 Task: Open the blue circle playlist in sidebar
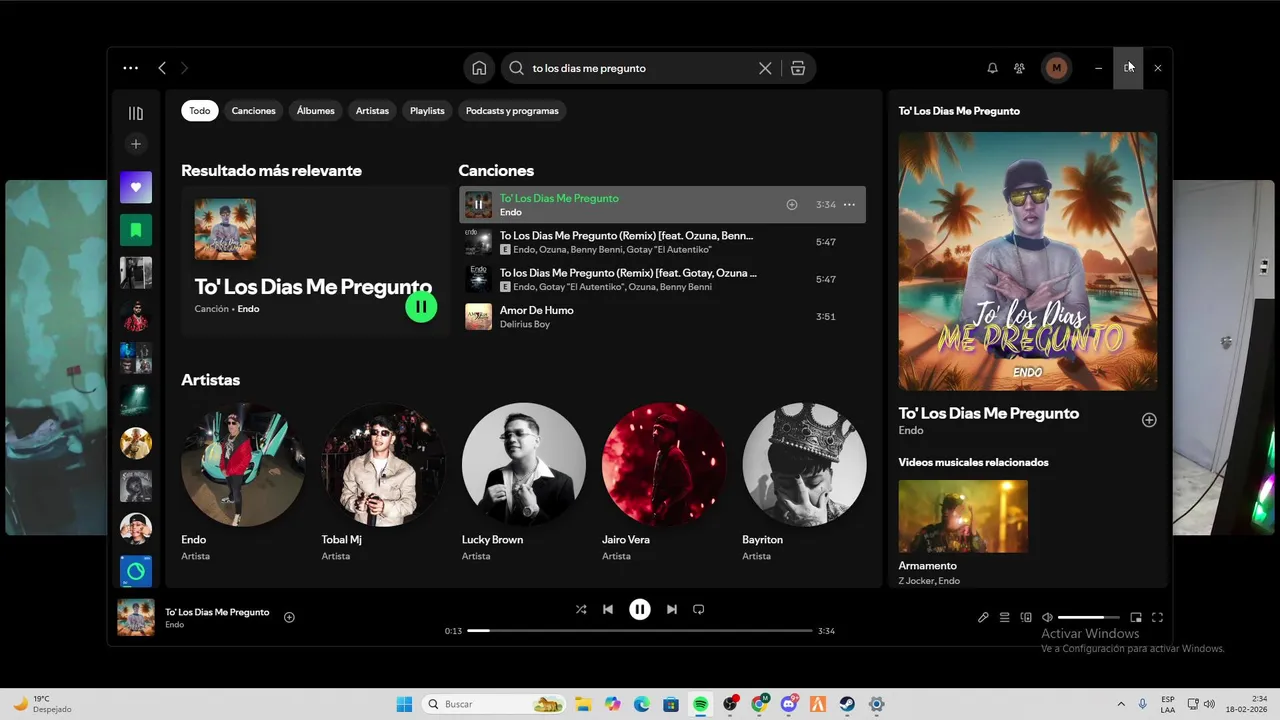point(136,572)
